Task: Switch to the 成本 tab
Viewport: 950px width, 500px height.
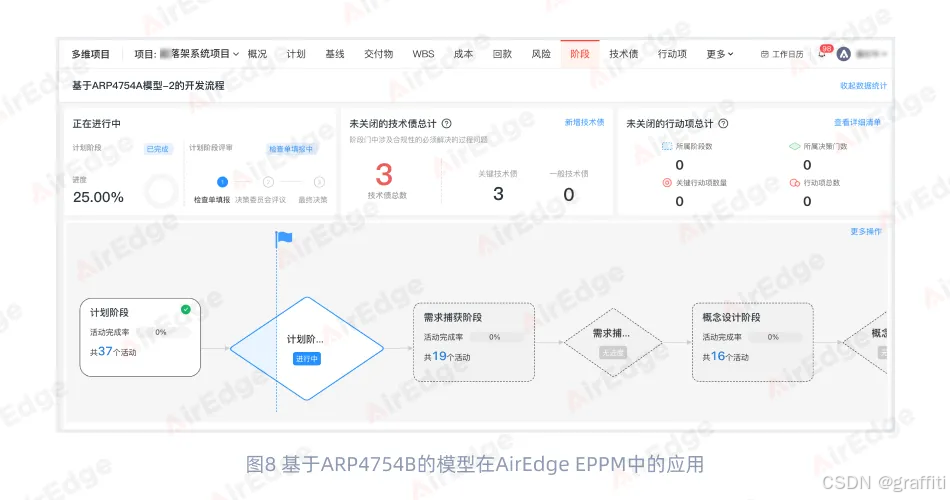Action: tap(463, 54)
